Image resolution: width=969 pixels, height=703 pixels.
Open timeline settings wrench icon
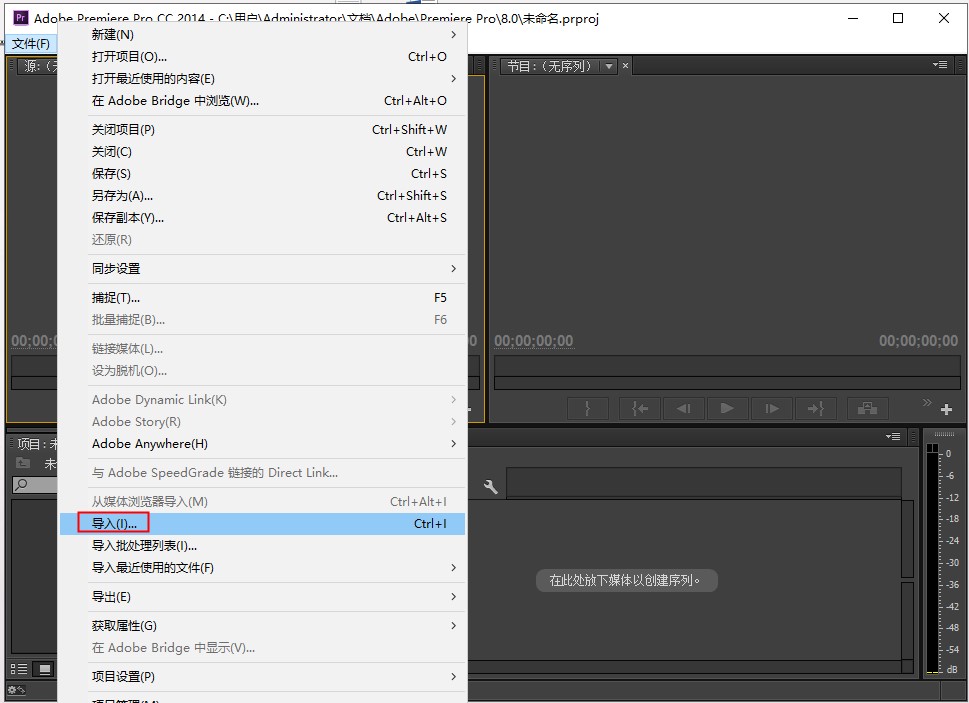pos(491,487)
